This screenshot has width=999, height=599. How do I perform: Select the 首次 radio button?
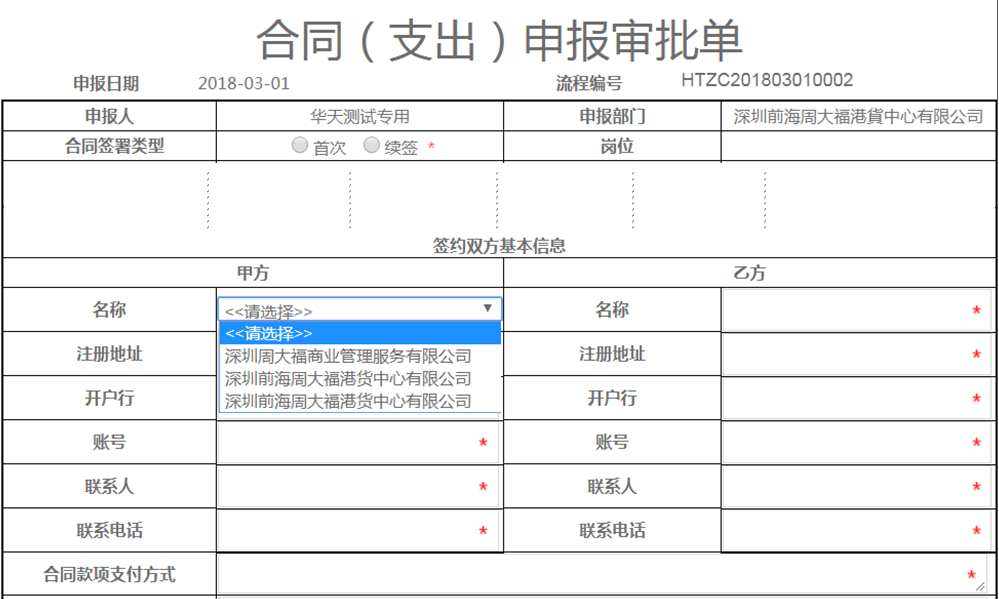tap(300, 145)
